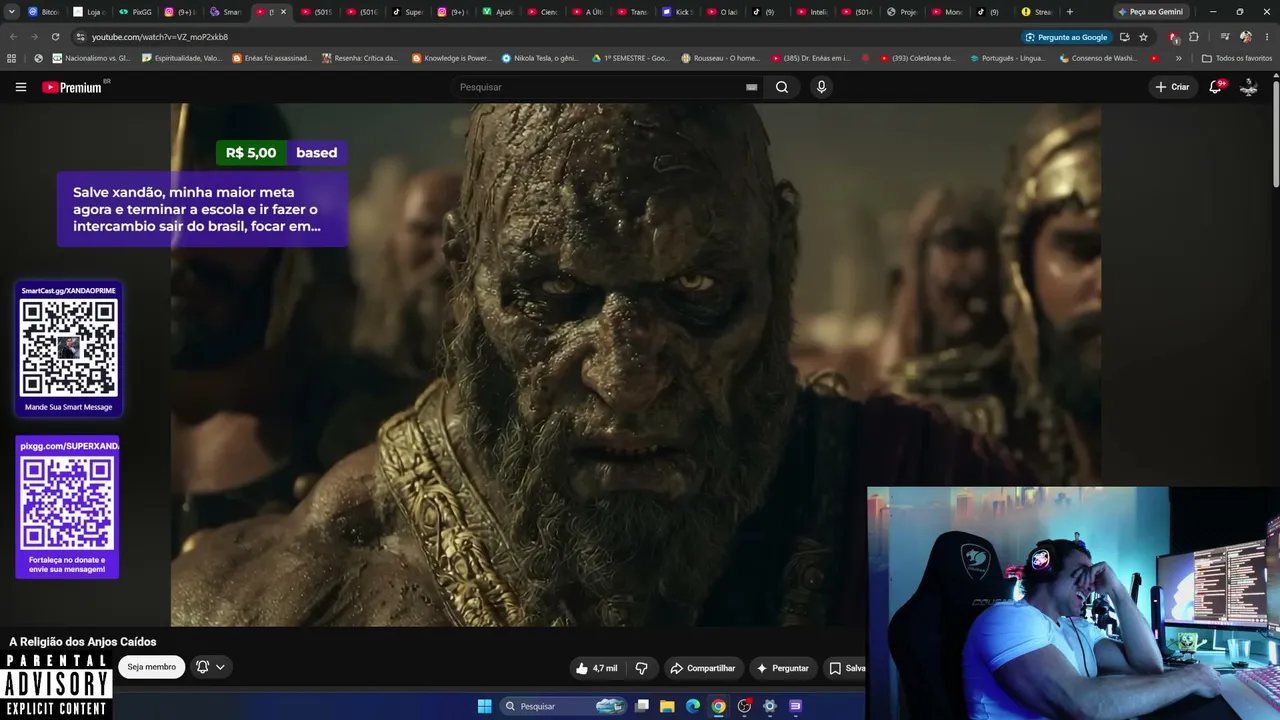This screenshot has height=720, width=1280.
Task: Open the Nikola Tesla bookmark
Action: (540, 58)
